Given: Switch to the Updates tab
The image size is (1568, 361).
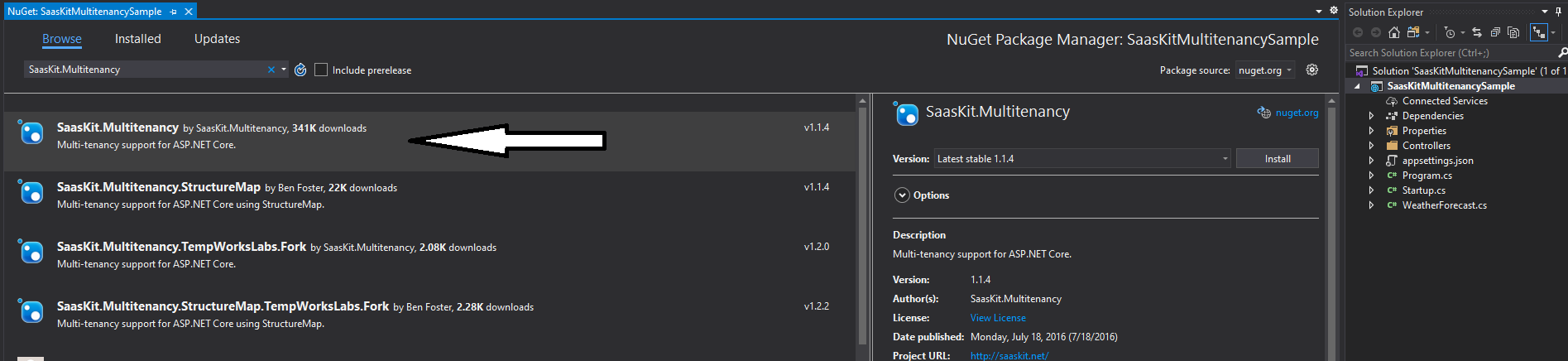Looking at the screenshot, I should tap(217, 39).
